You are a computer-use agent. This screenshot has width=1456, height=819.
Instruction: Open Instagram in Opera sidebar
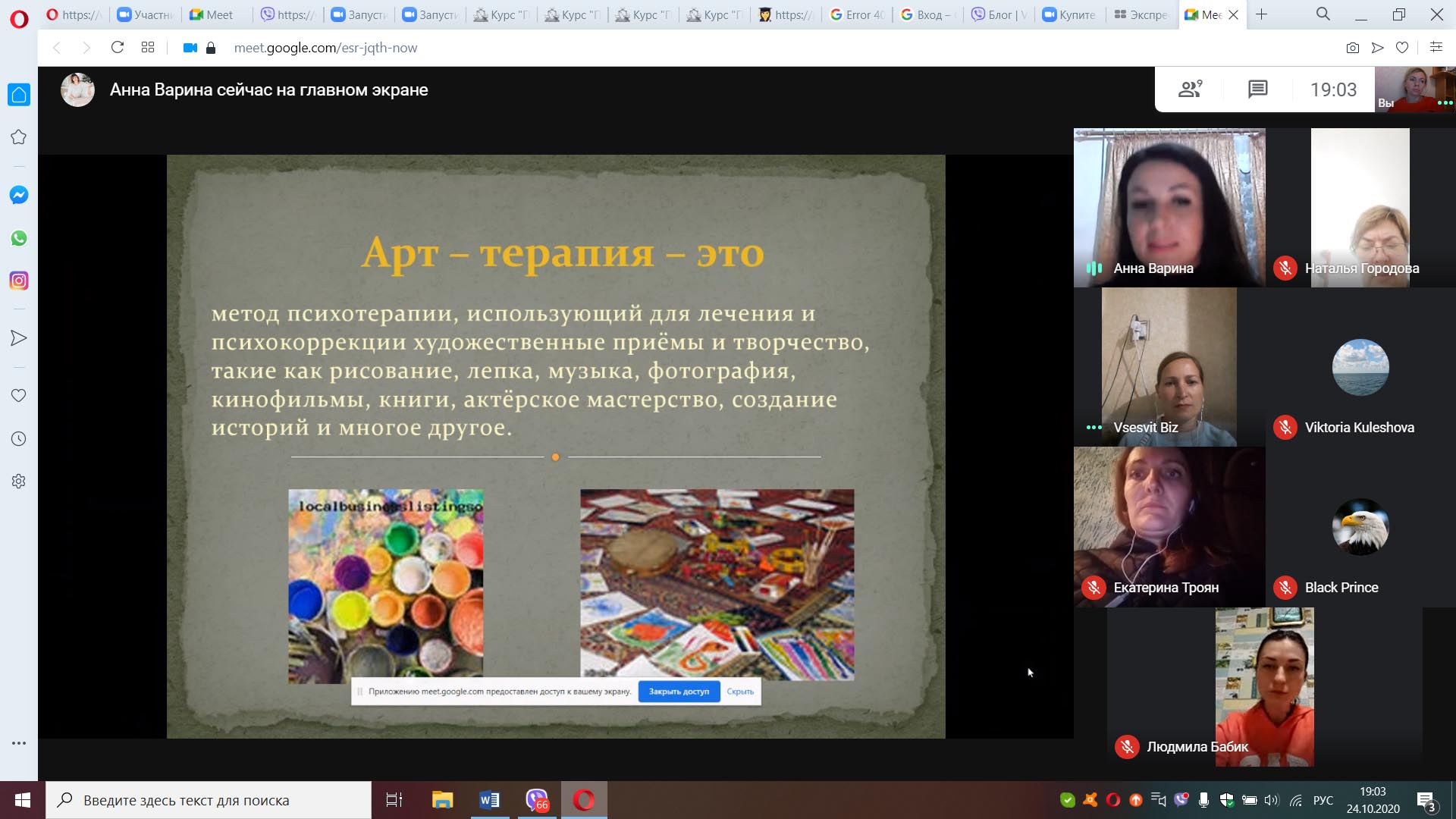click(19, 281)
